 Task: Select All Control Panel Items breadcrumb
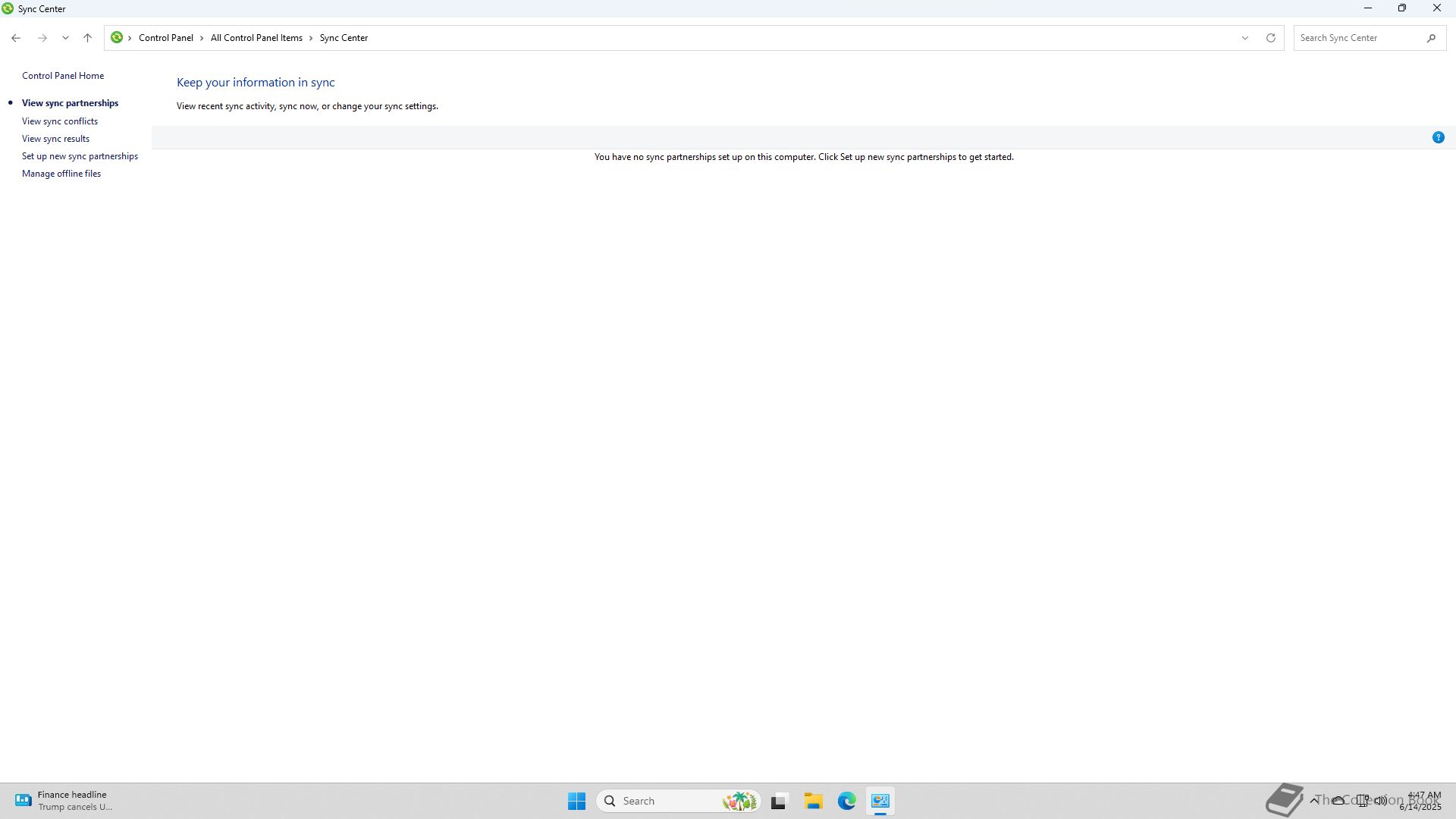(256, 38)
